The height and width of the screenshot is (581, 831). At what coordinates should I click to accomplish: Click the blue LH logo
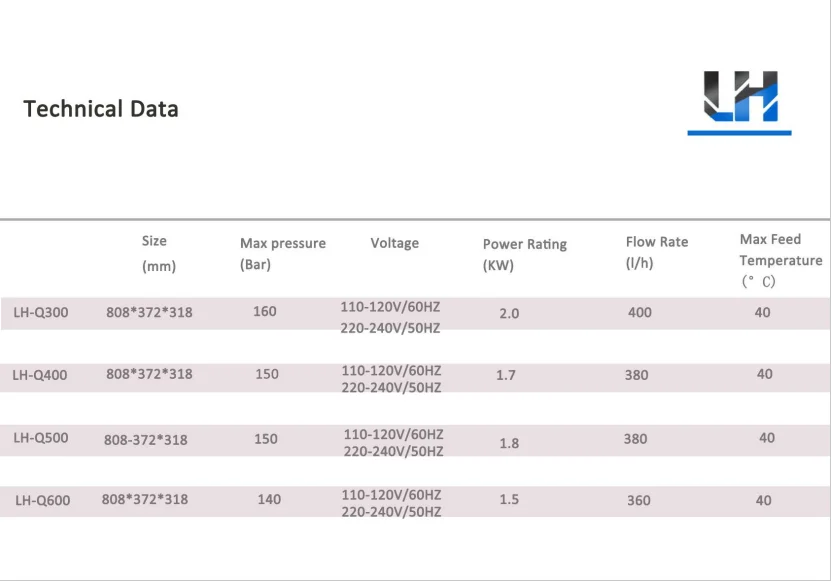tap(739, 102)
